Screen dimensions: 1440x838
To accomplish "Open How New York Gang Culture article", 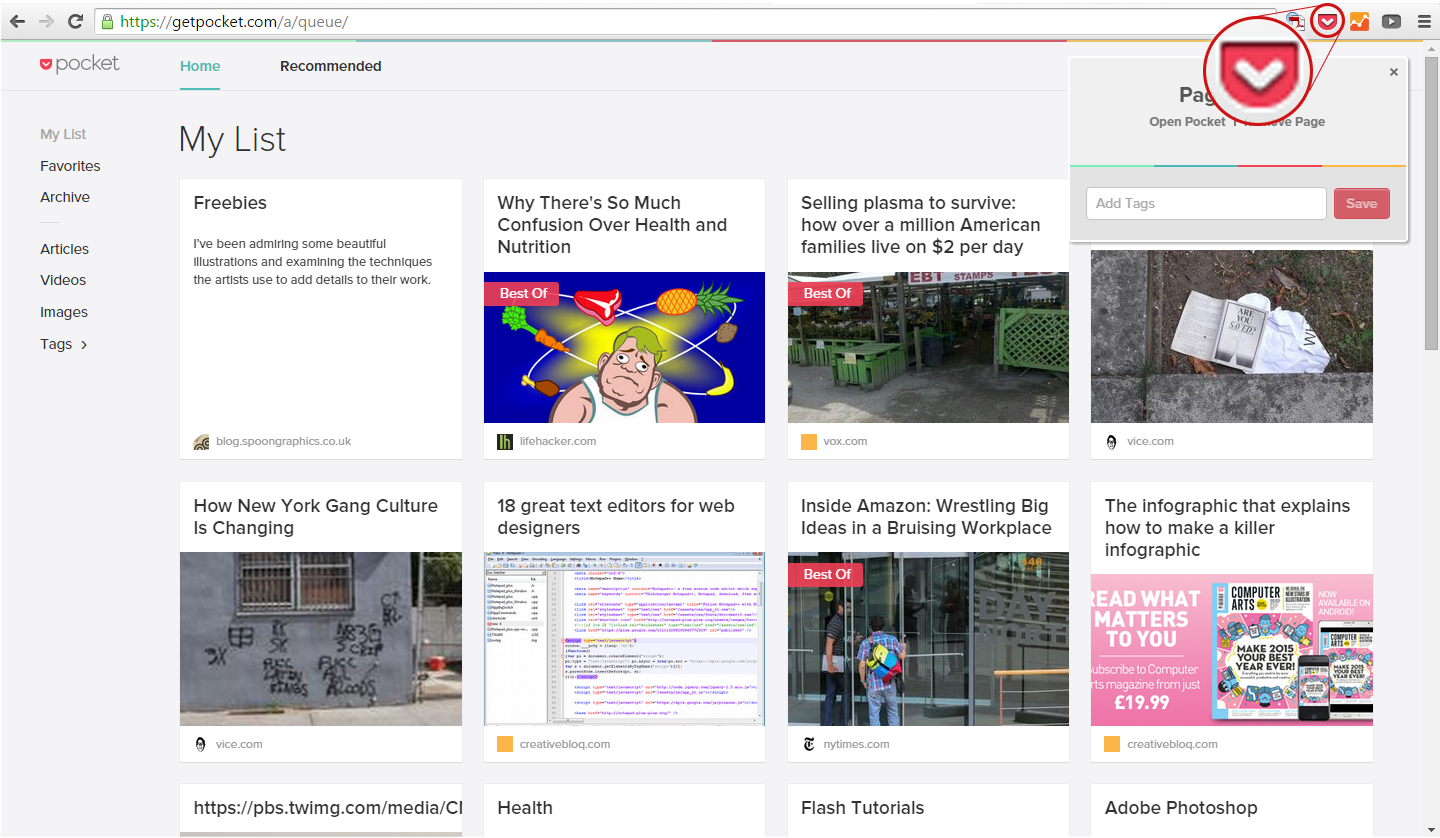I will tap(315, 517).
